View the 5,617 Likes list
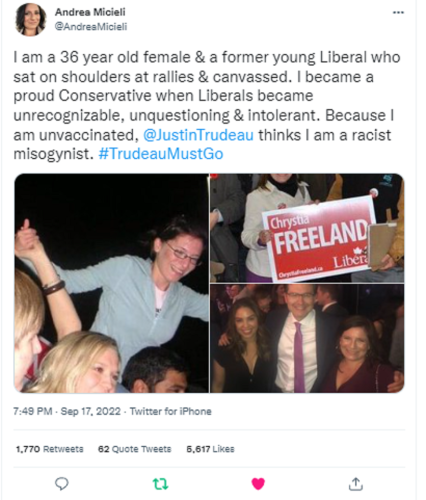The image size is (426, 500). coord(210,449)
